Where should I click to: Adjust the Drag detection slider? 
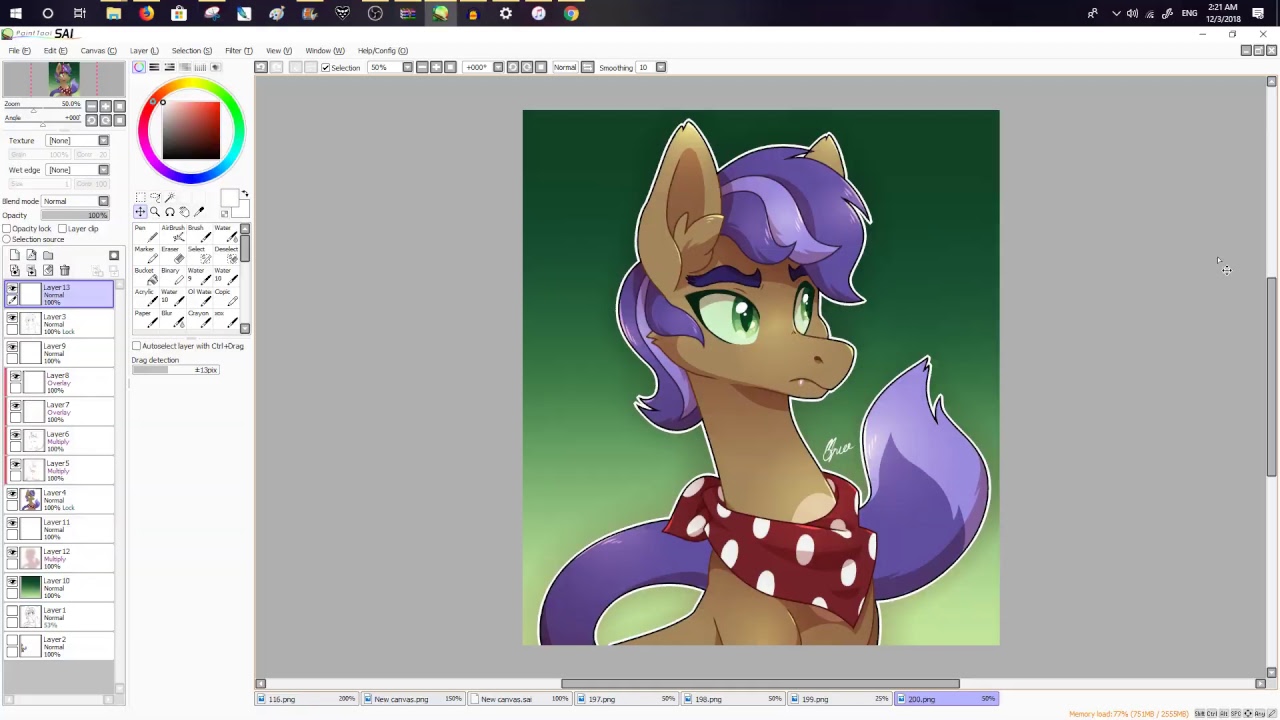[x=175, y=370]
